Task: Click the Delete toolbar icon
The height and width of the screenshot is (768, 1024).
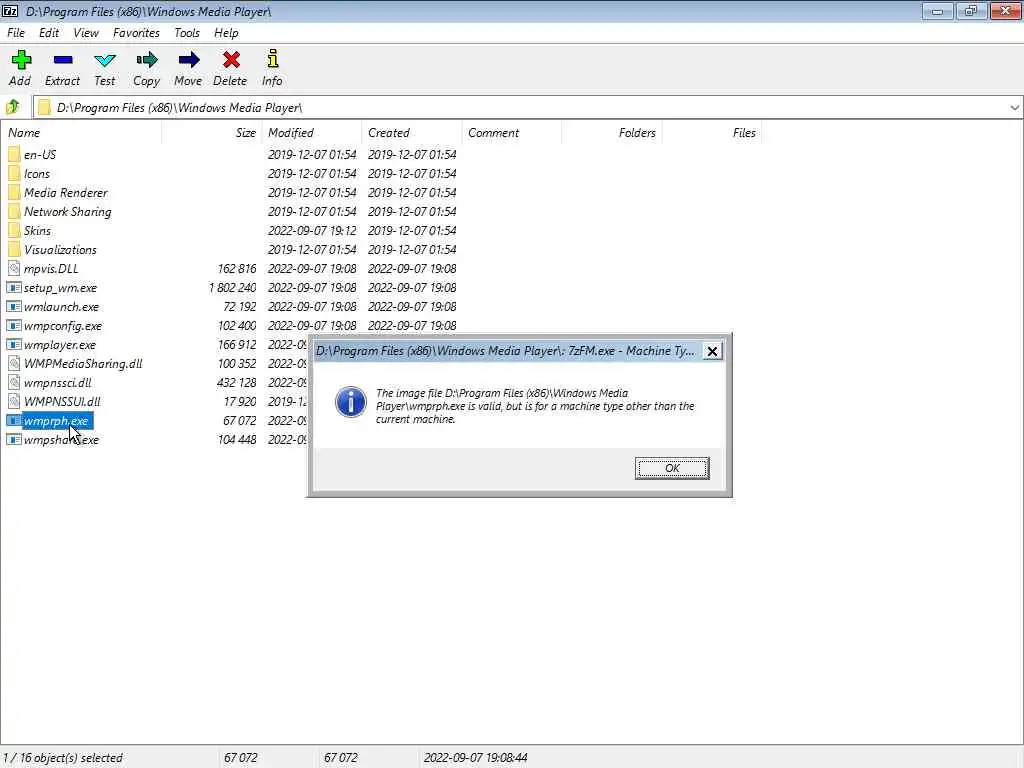Action: (231, 60)
